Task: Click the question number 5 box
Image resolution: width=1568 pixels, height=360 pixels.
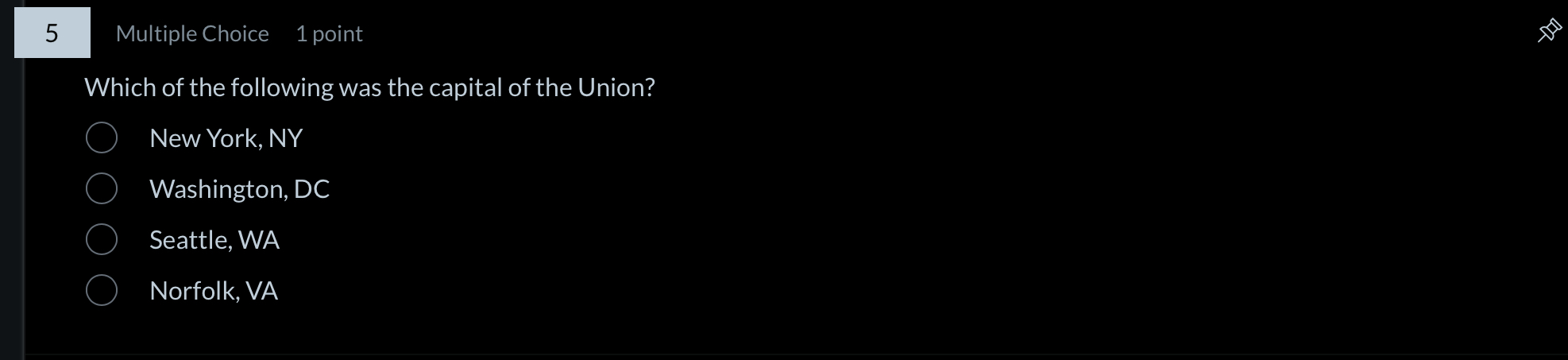Action: point(52,33)
